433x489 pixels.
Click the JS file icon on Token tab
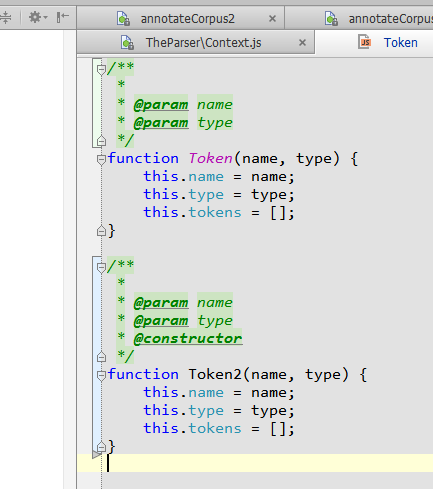pyautogui.click(x=365, y=42)
